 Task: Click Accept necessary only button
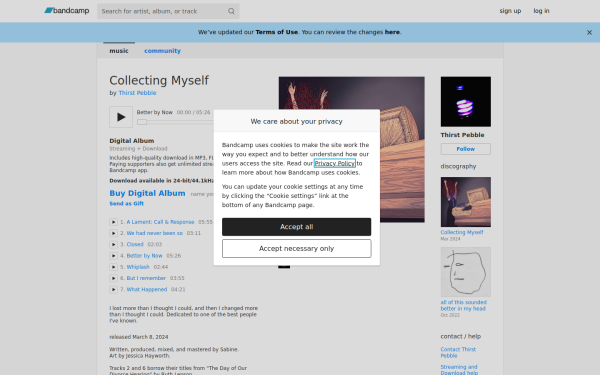[x=297, y=249]
